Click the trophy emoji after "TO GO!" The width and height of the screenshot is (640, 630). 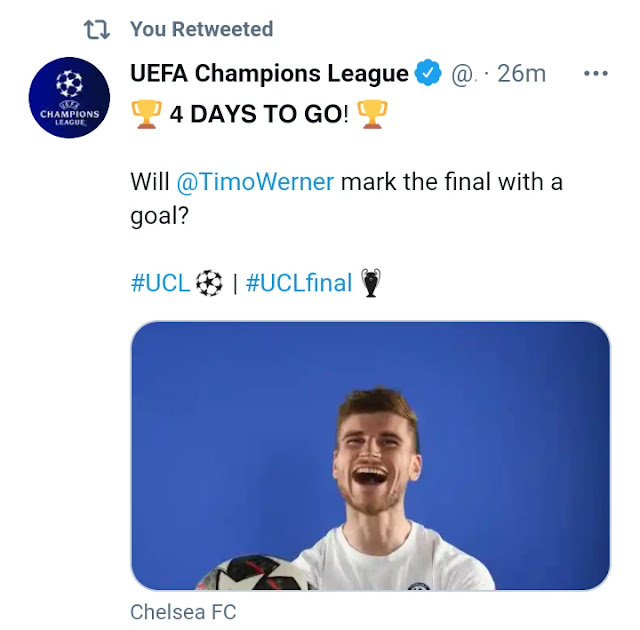(371, 114)
